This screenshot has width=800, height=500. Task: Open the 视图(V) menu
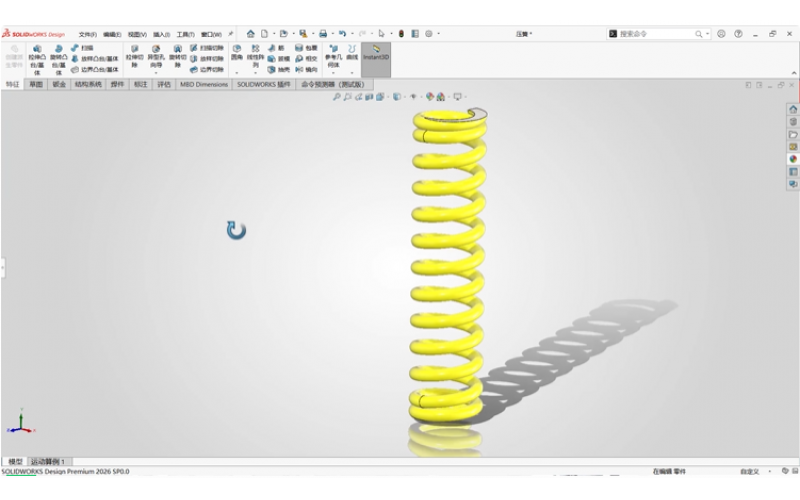coord(137,34)
